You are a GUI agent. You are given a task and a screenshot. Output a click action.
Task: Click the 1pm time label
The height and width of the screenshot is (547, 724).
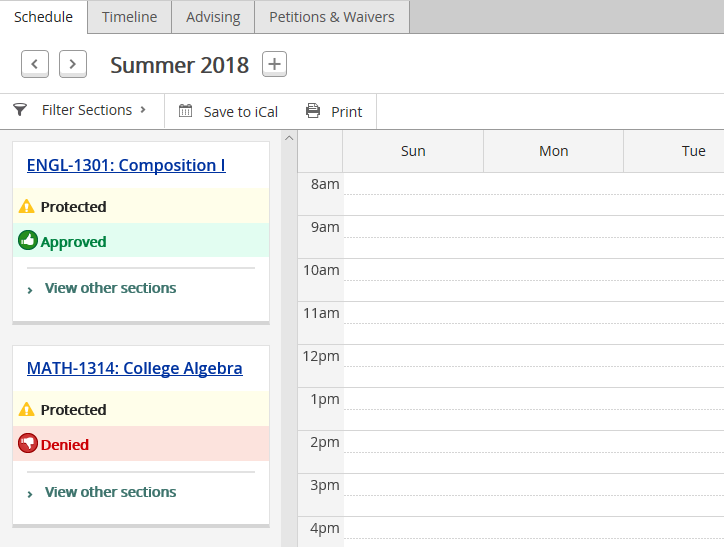[x=325, y=399]
